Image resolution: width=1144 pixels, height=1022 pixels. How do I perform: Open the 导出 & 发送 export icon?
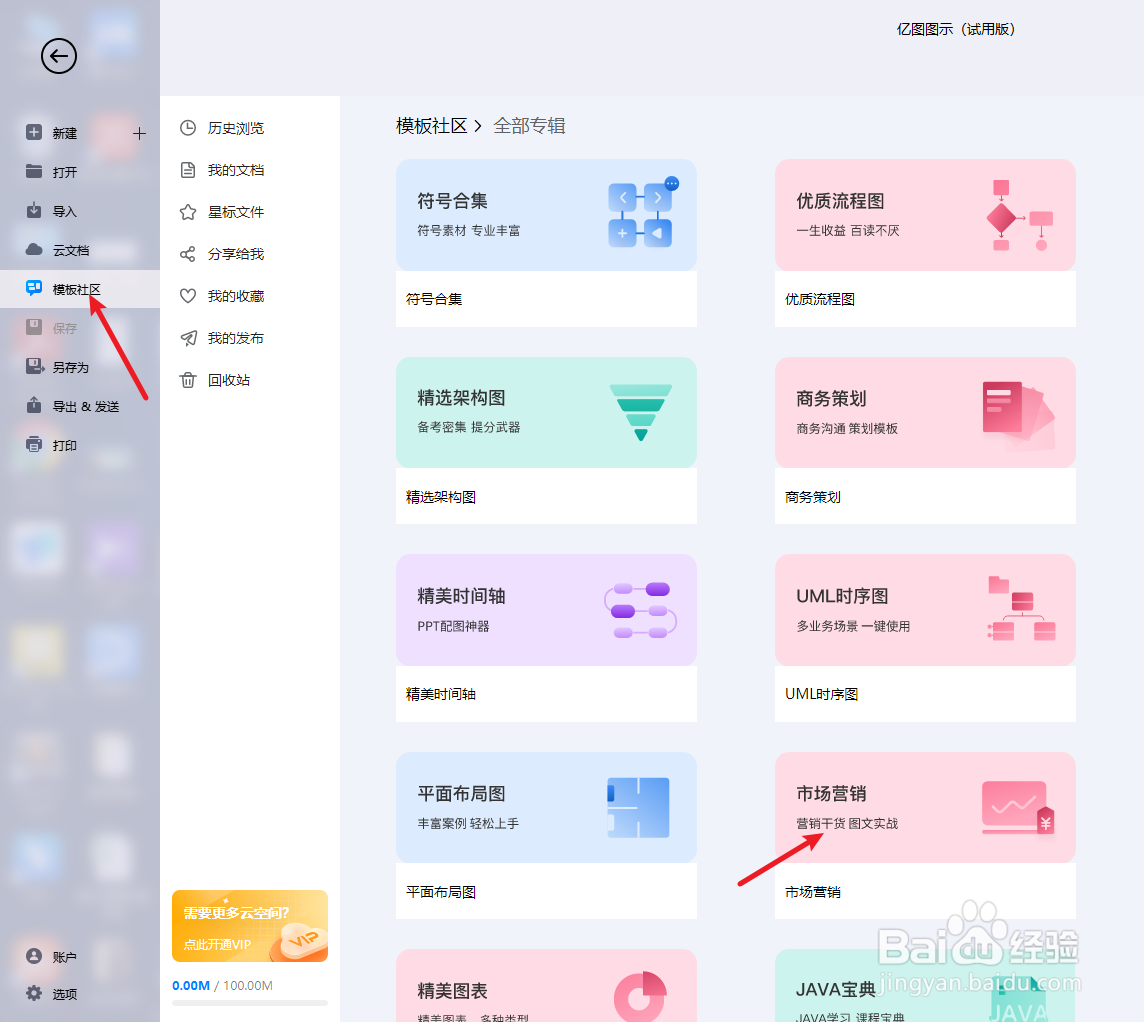click(x=31, y=405)
